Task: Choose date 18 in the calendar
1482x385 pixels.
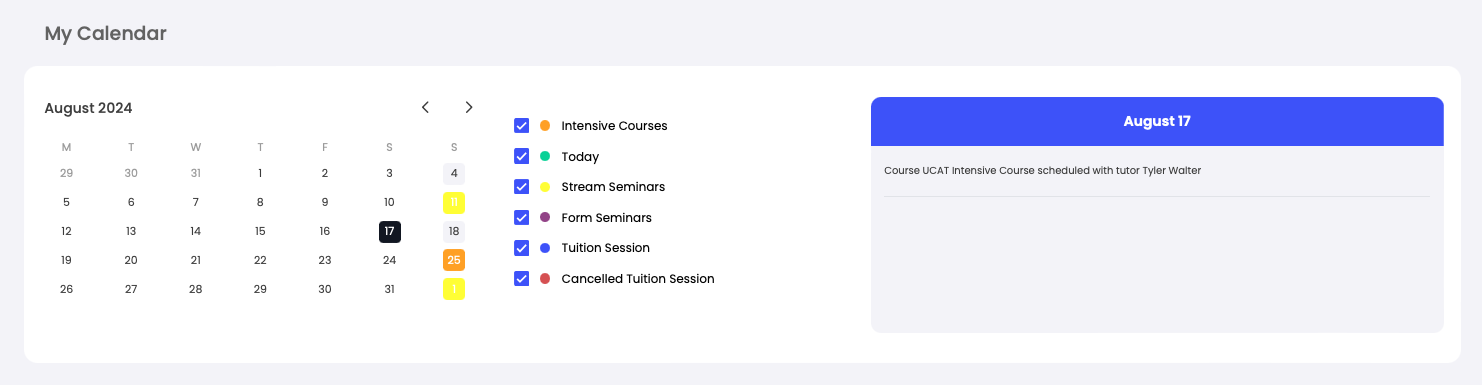Action: (x=454, y=231)
